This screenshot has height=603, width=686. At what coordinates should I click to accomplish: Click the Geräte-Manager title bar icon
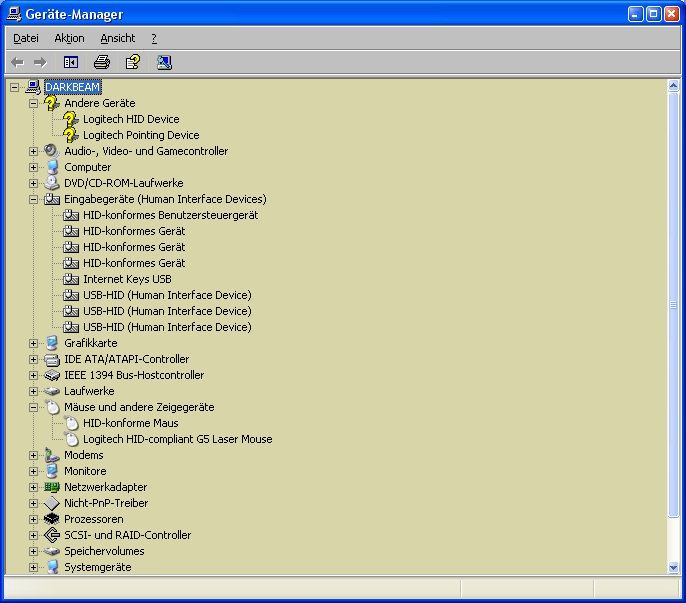point(14,14)
